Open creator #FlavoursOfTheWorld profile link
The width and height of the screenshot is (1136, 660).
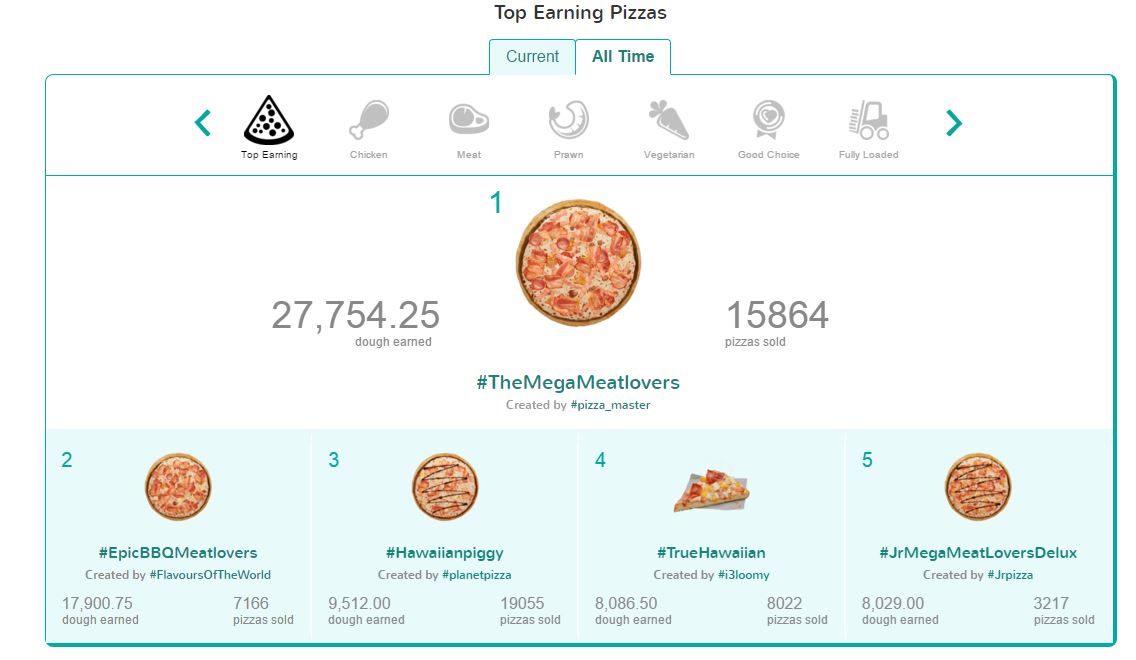(x=210, y=575)
